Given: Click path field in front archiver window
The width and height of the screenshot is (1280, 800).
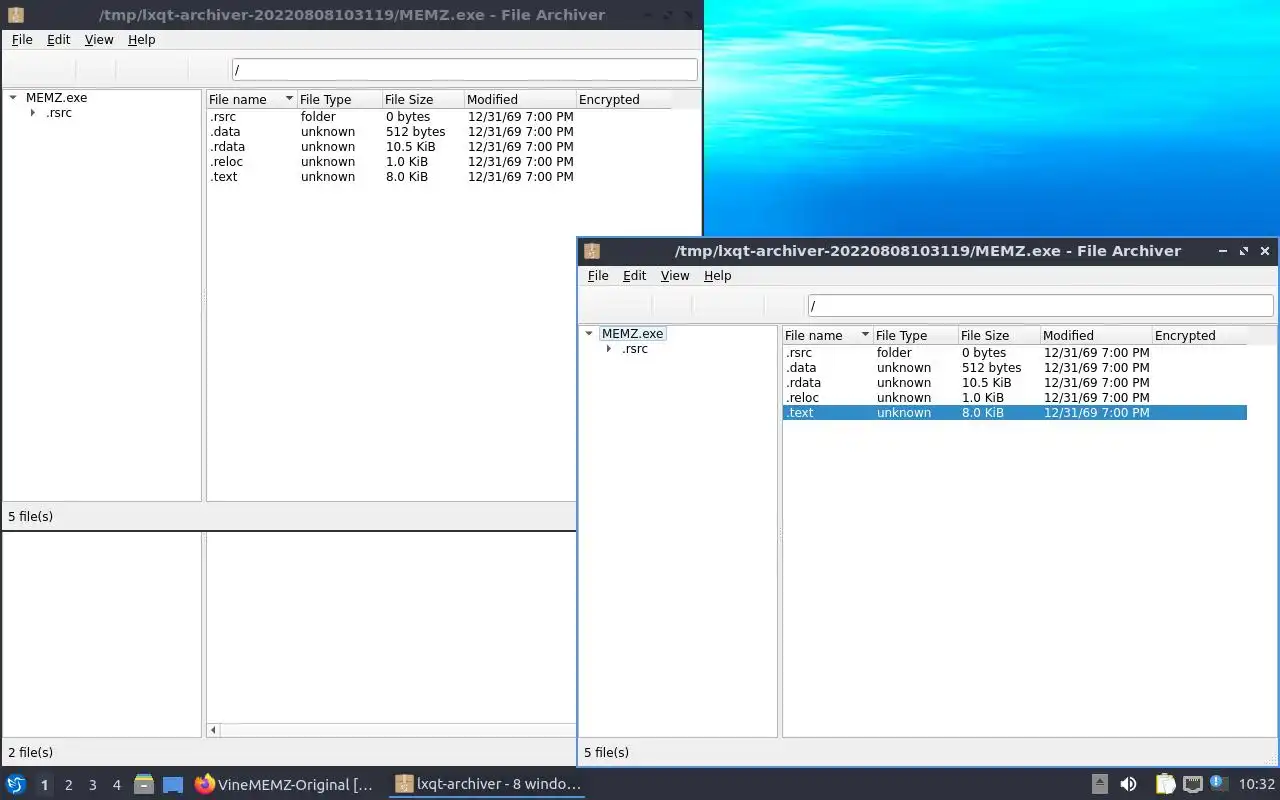Looking at the screenshot, I should coord(1040,305).
